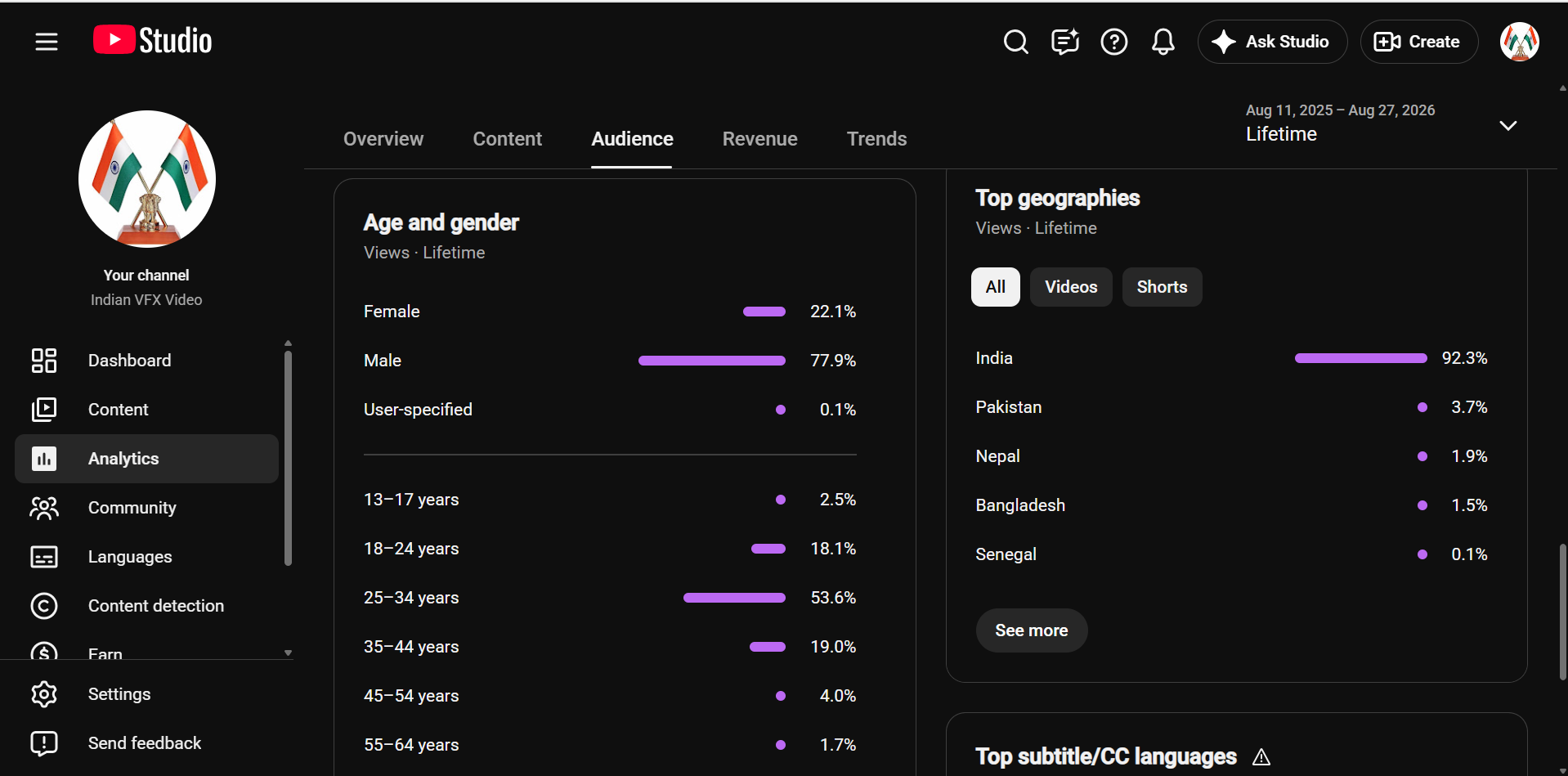
Task: Expand the Lifetime date range dropdown
Action: point(1508,125)
